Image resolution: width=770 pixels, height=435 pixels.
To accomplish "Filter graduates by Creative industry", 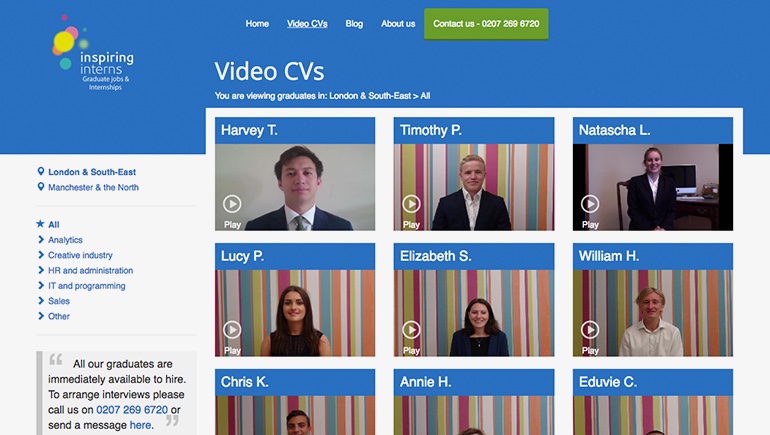I will point(81,255).
